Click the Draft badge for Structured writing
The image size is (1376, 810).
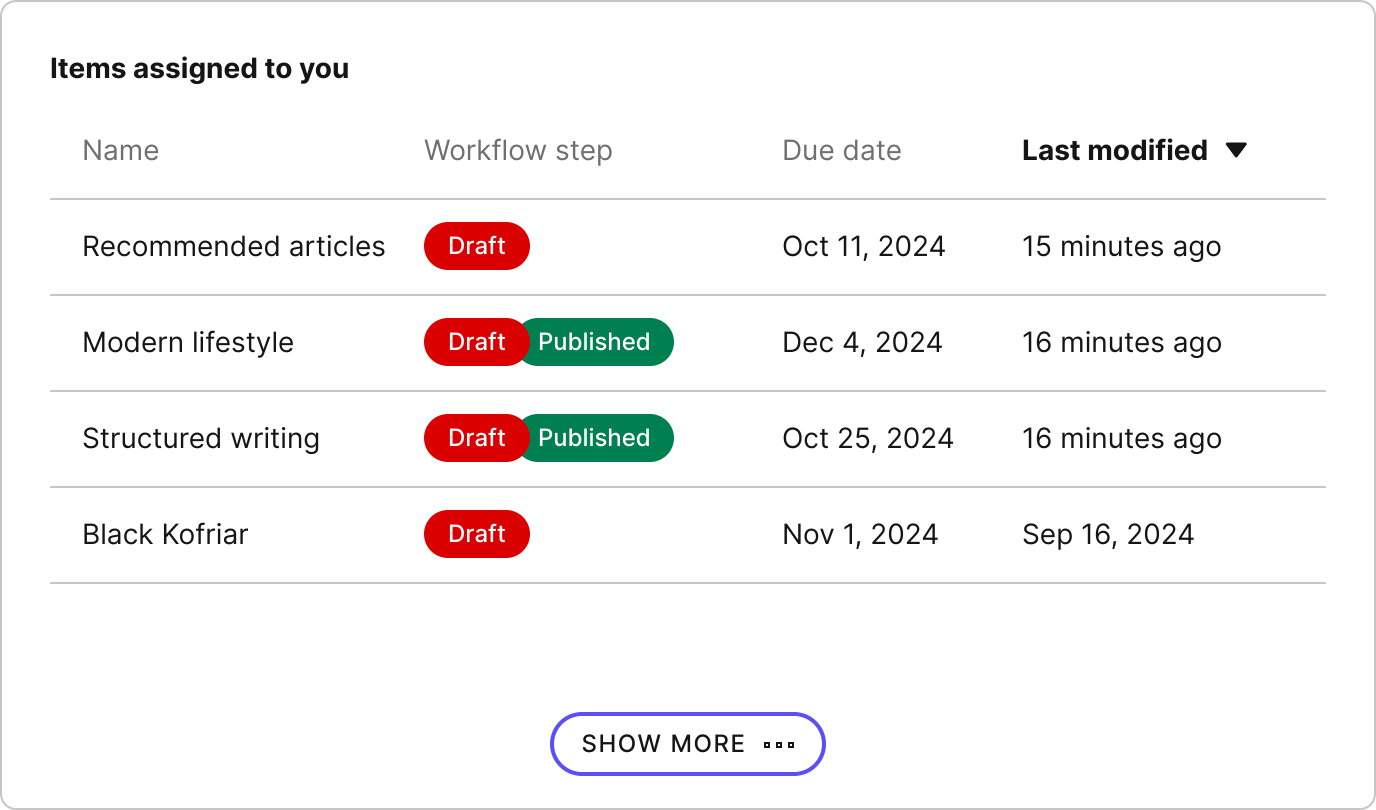474,439
